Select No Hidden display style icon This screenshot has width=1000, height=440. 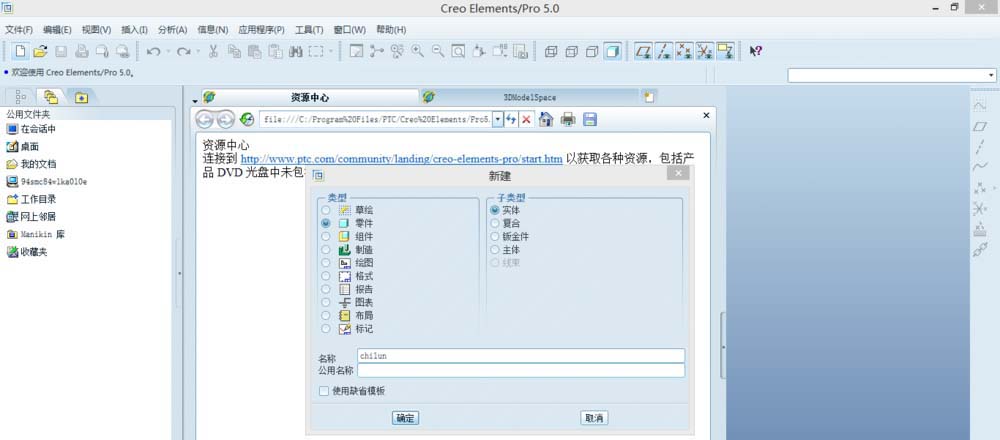pyautogui.click(x=592, y=52)
